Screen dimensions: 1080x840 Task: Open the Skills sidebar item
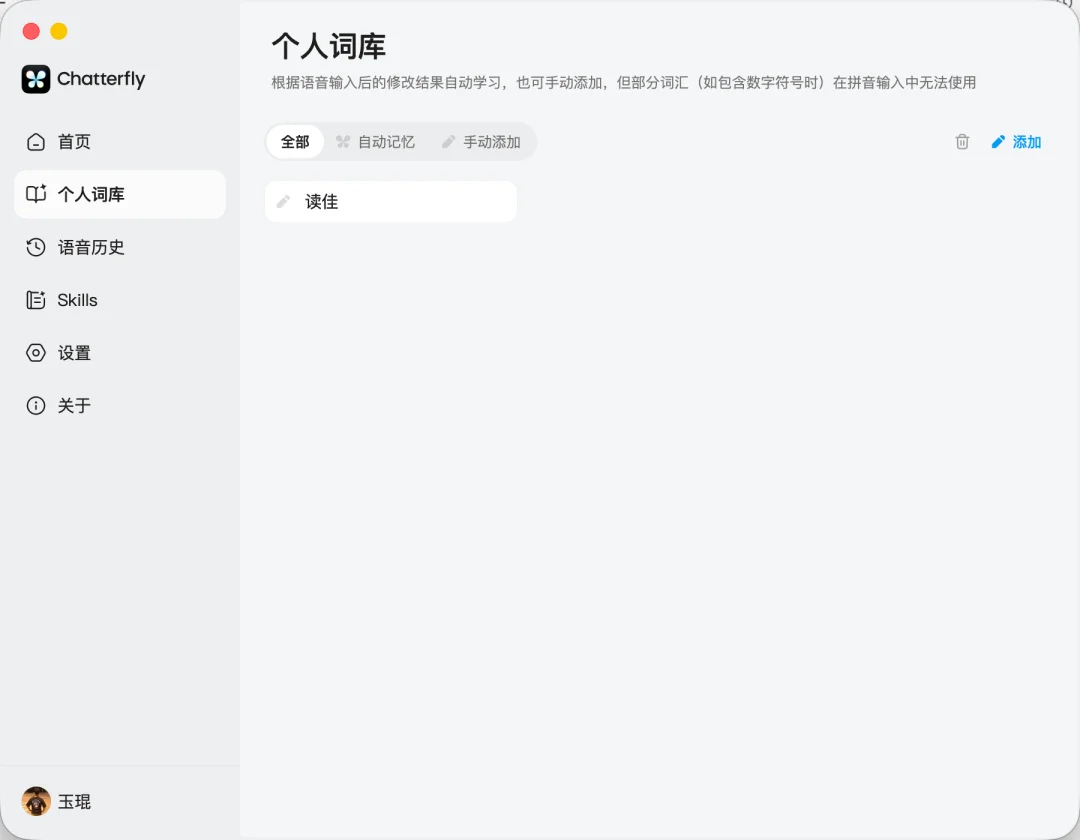(x=120, y=300)
